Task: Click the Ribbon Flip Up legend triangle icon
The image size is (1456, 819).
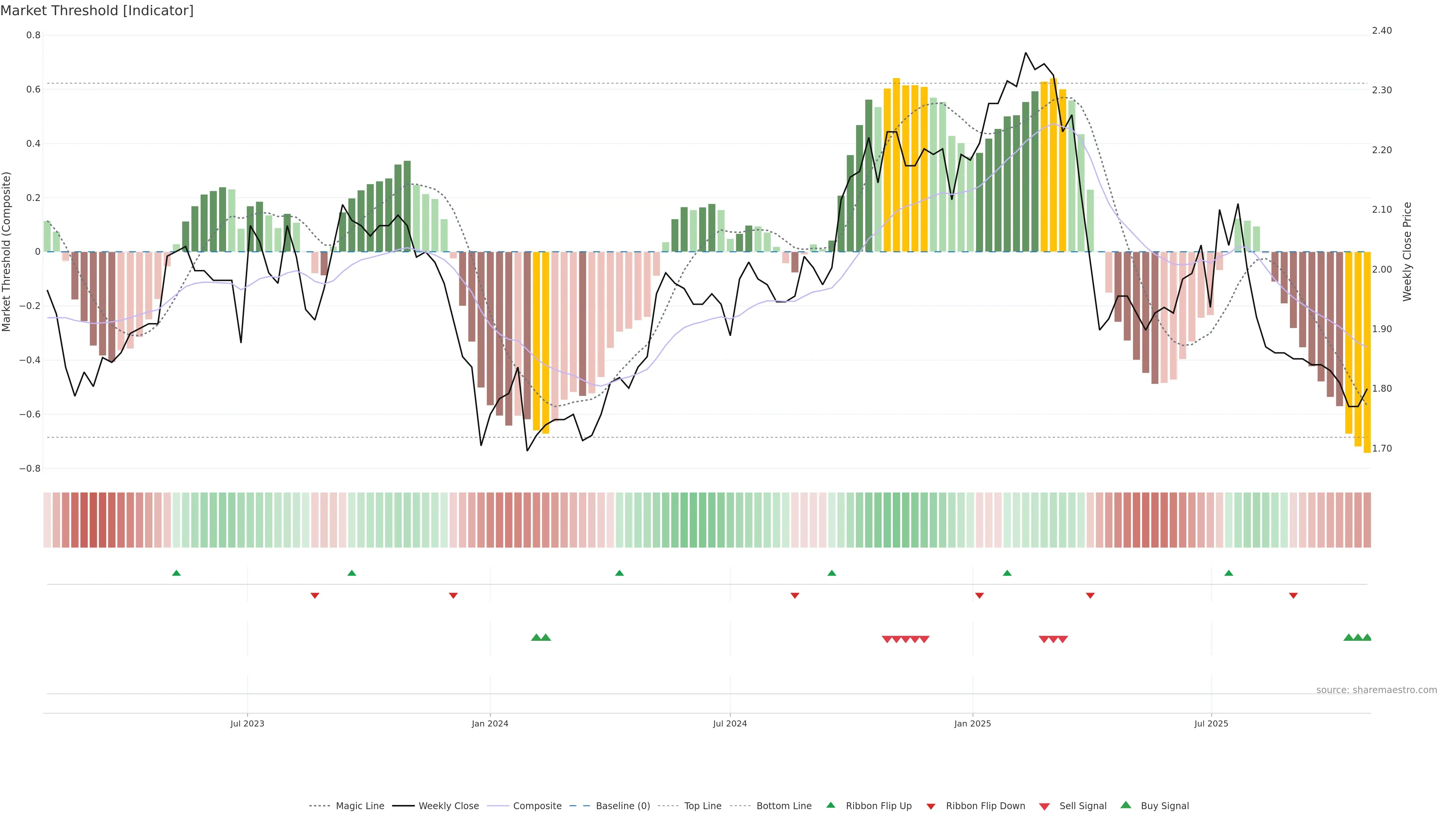Action: coord(830,805)
